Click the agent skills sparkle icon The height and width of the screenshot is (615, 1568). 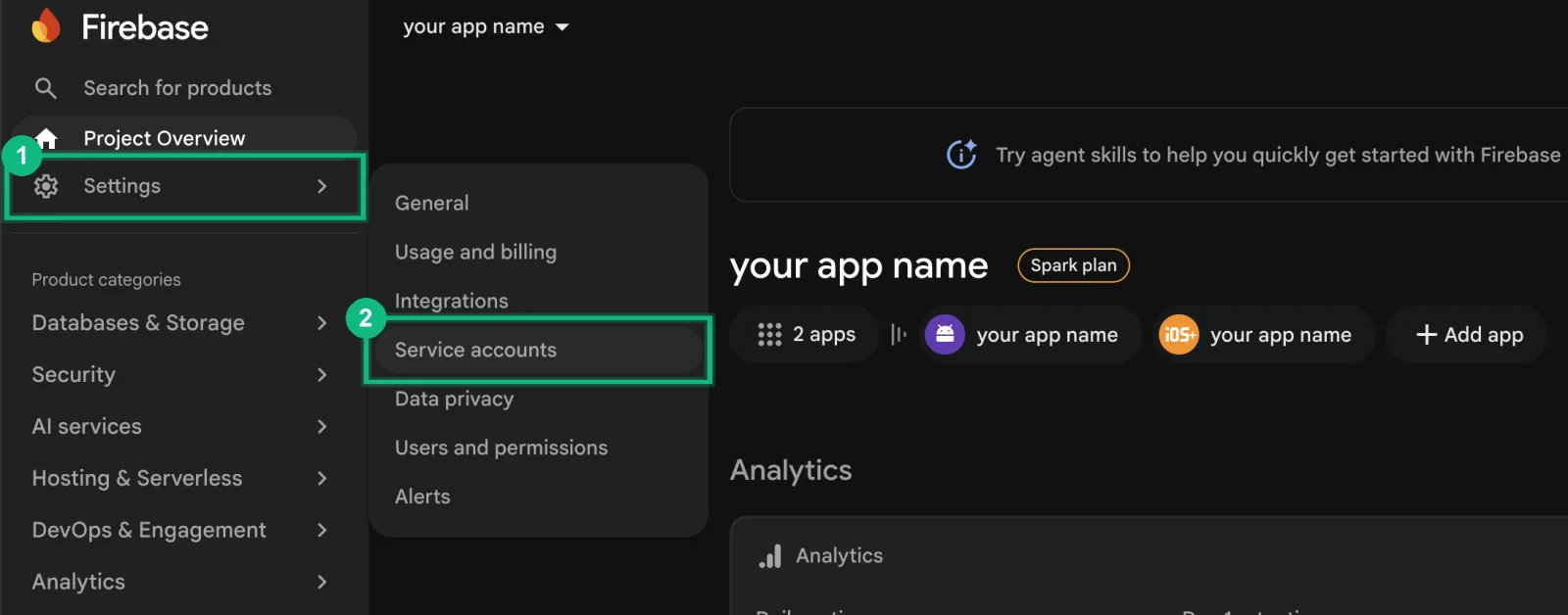tap(961, 155)
